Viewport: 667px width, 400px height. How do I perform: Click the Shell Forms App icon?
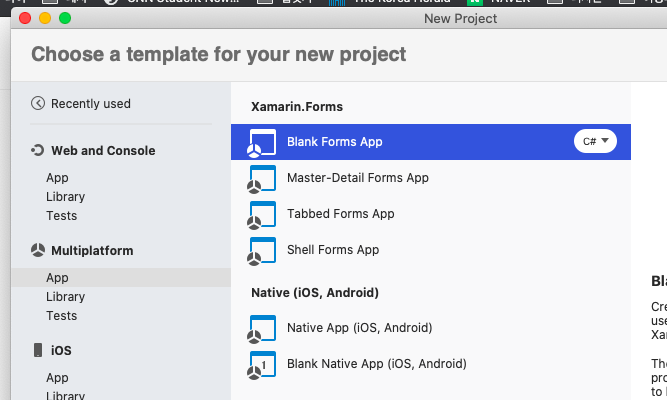[x=262, y=251]
